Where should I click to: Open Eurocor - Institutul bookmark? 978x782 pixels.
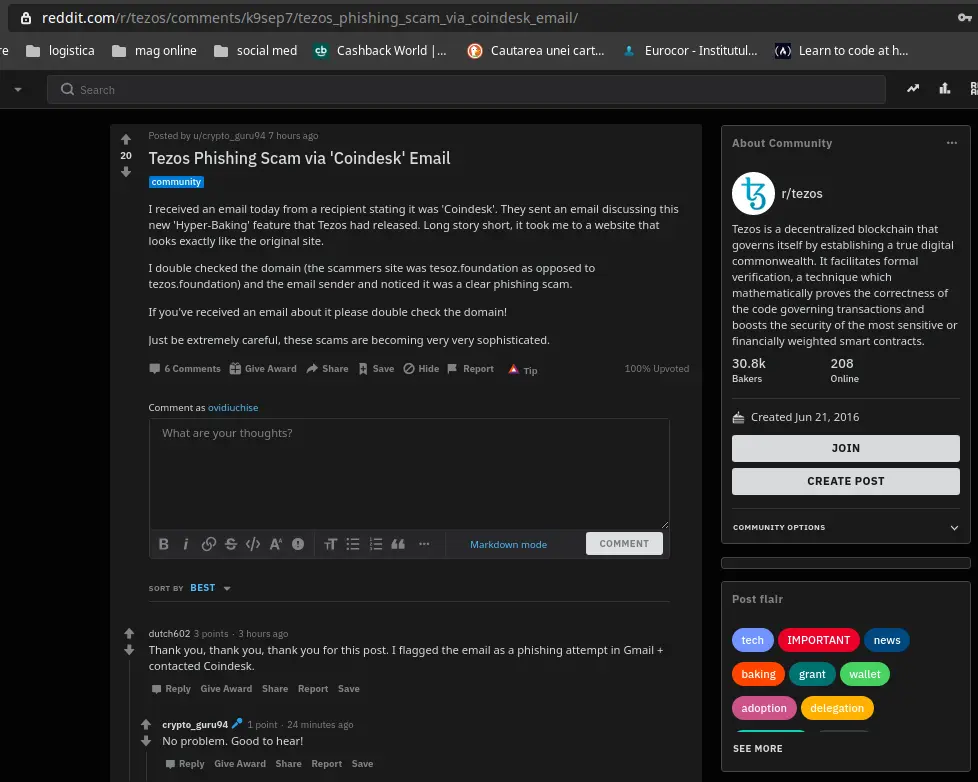coord(690,51)
